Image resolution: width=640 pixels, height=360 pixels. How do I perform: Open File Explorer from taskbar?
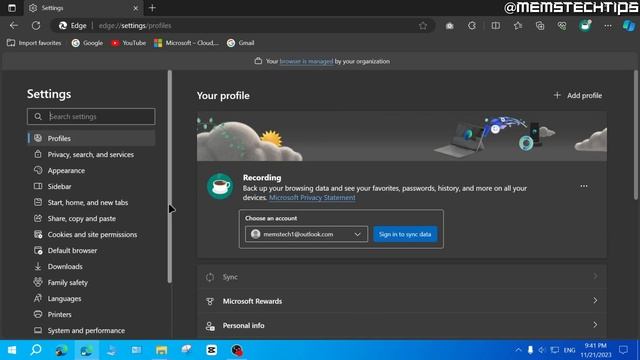(x=162, y=350)
